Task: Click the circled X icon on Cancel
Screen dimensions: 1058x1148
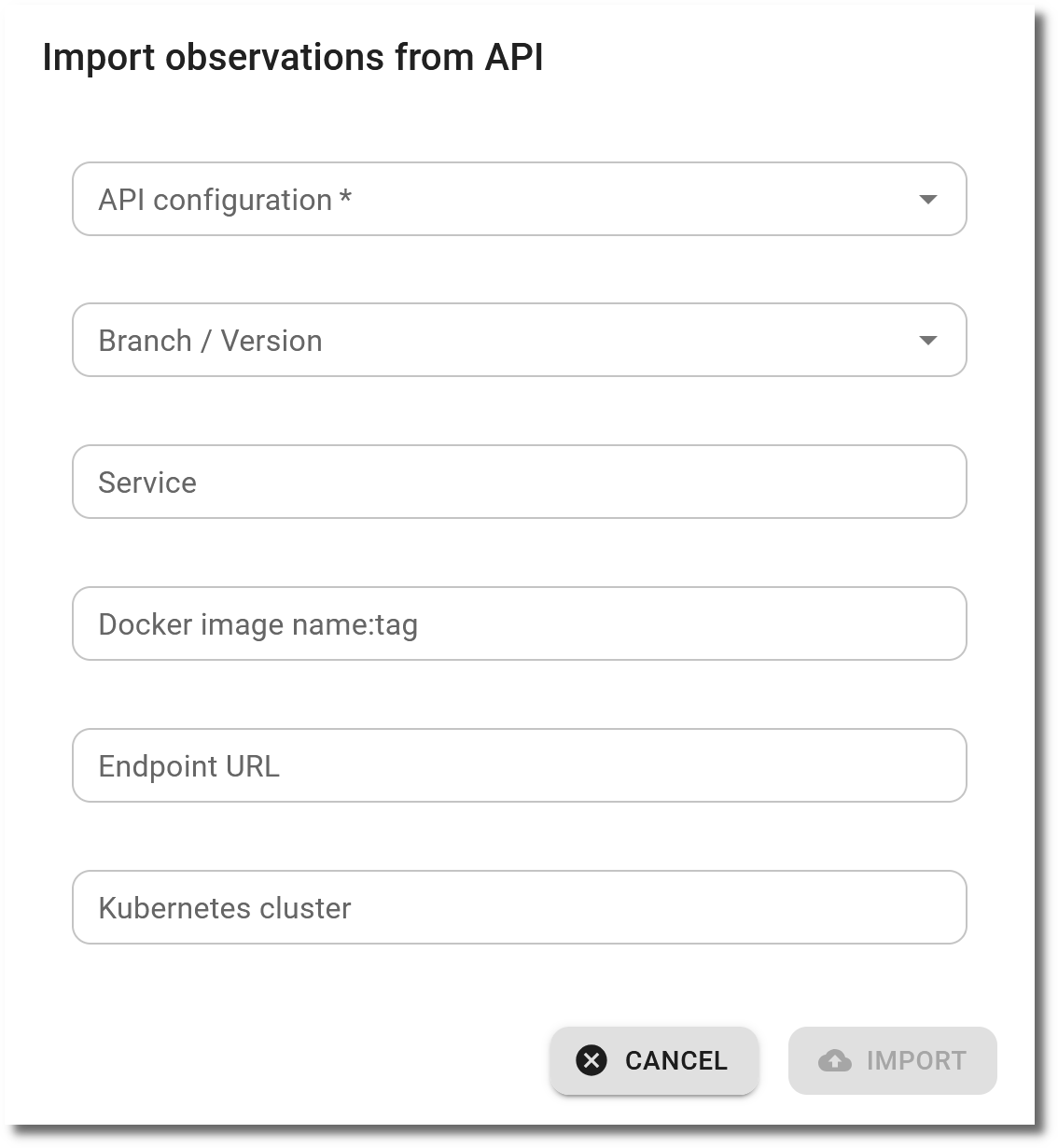Action: (x=592, y=1060)
